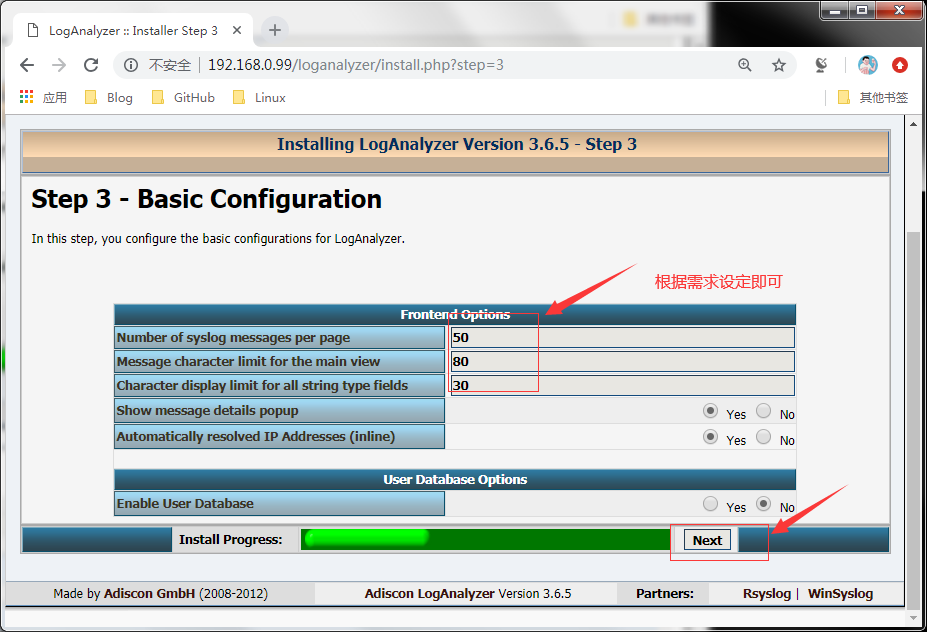The width and height of the screenshot is (927, 632).
Task: Click the page vertical scrollbar thumb
Action: (913, 420)
